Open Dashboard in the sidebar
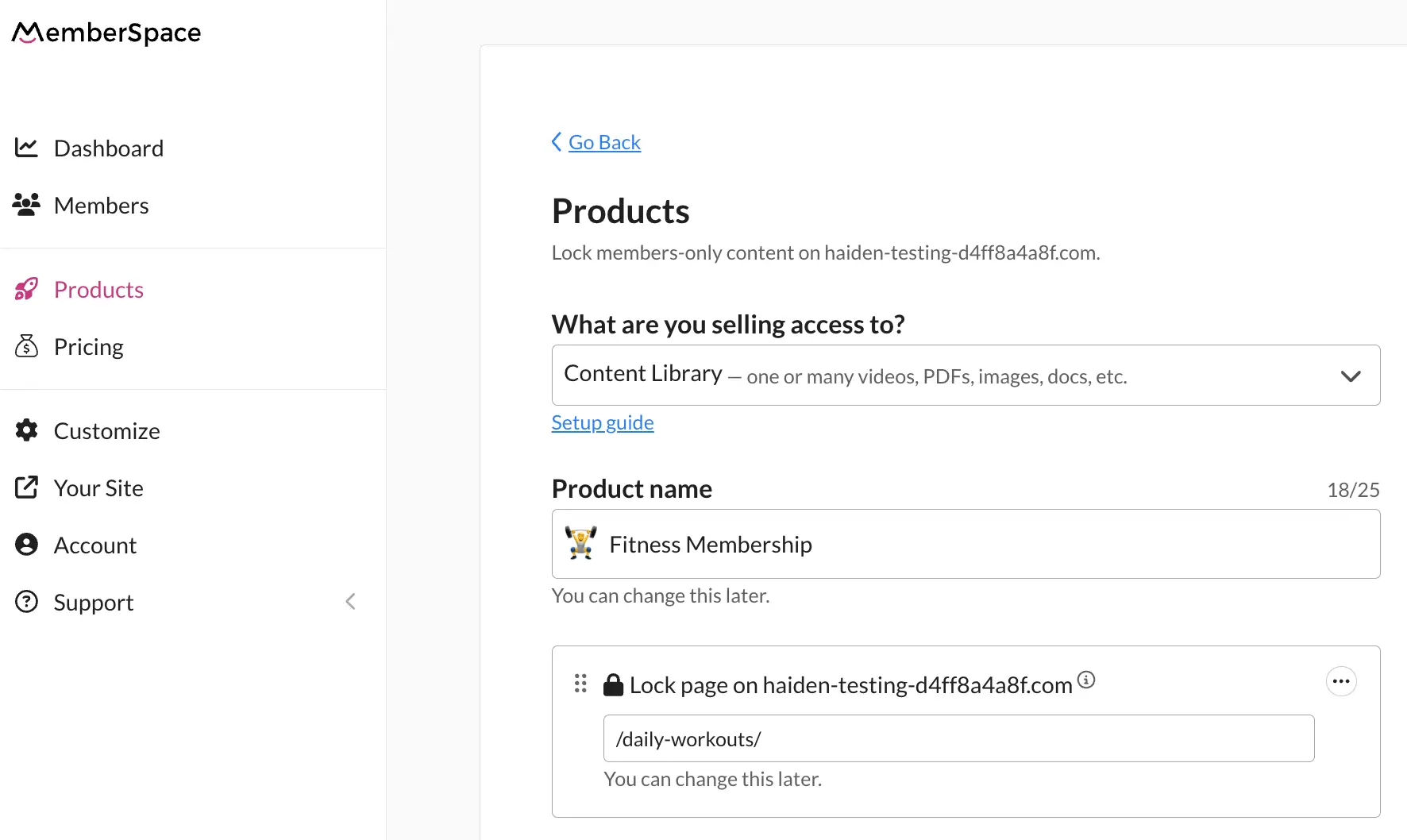This screenshot has height=840, width=1407. coord(109,148)
